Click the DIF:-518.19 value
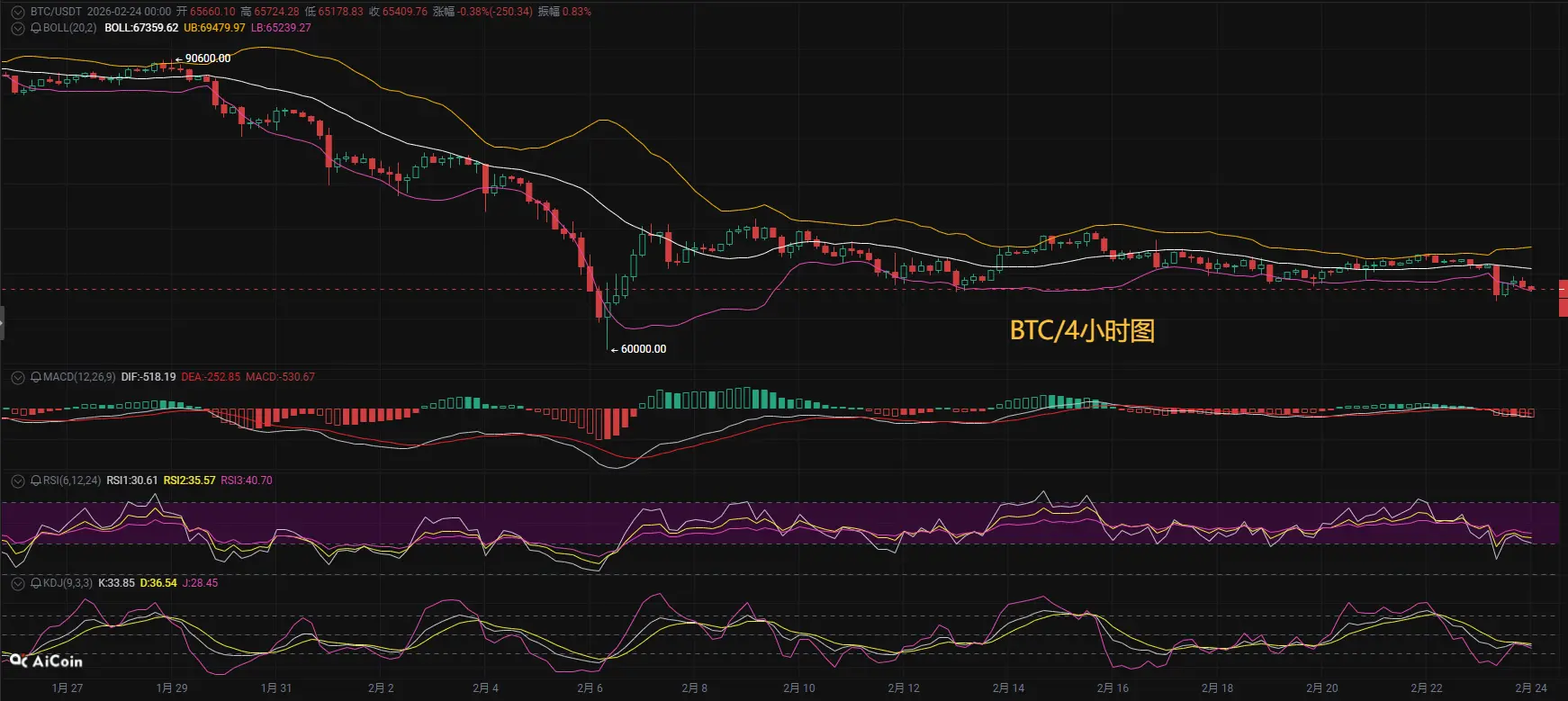 click(149, 377)
